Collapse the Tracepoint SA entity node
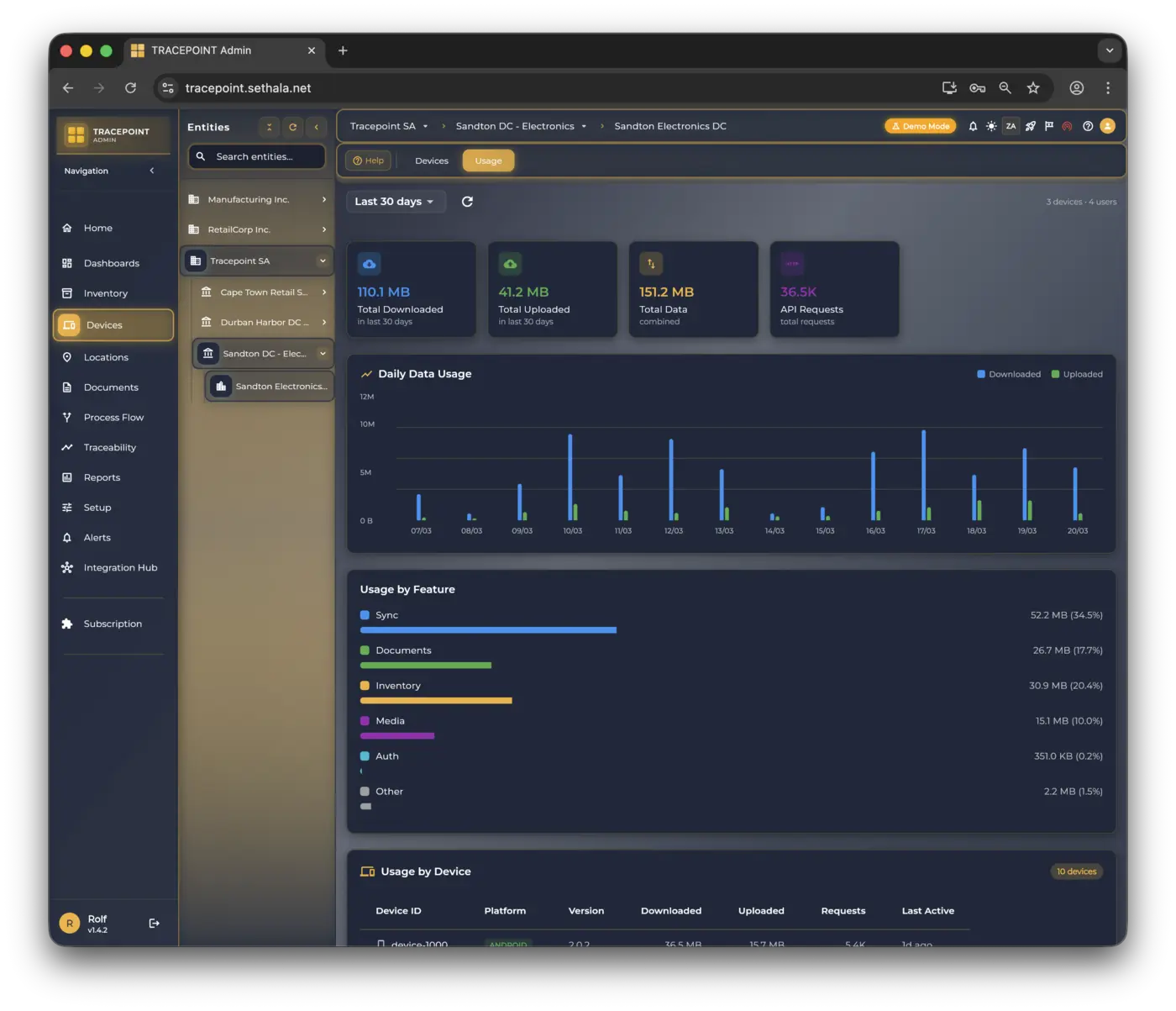1176x1011 pixels. point(323,261)
